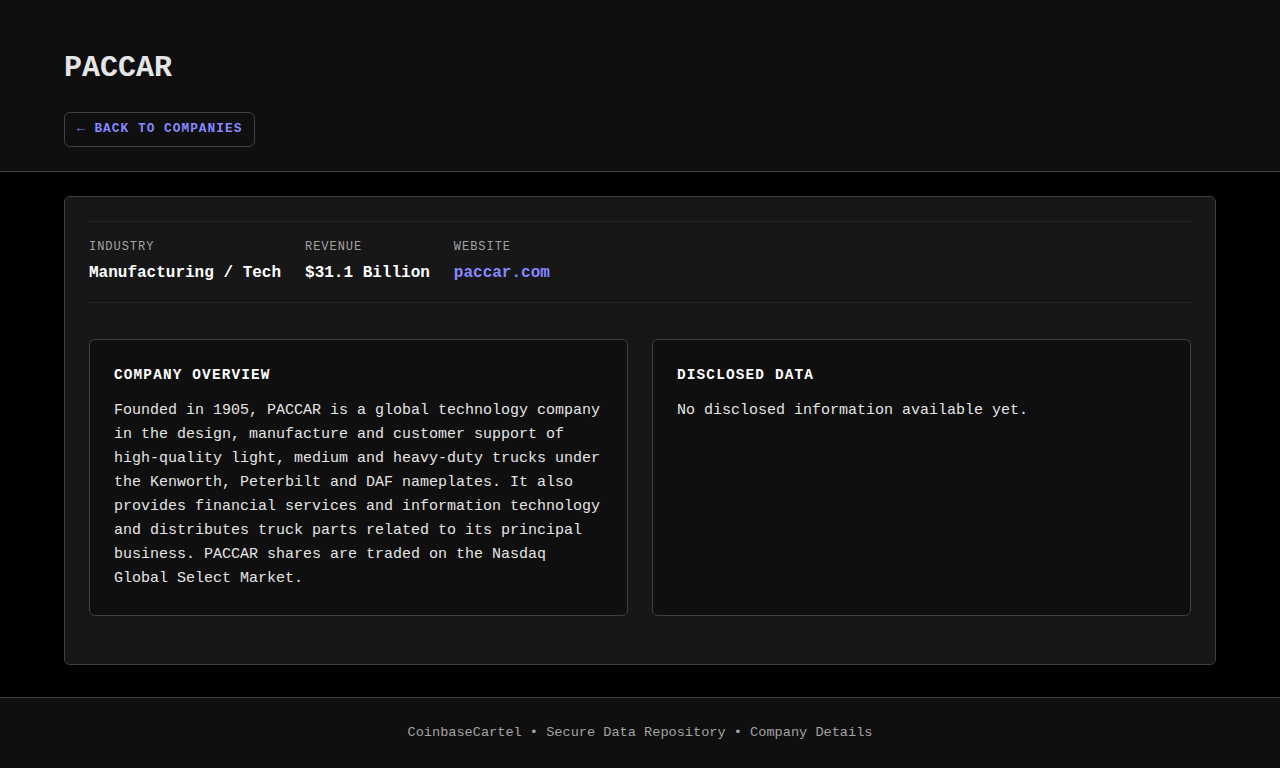Click CoinbaseCartel in the footer
The width and height of the screenshot is (1280, 768).
pyautogui.click(x=464, y=732)
